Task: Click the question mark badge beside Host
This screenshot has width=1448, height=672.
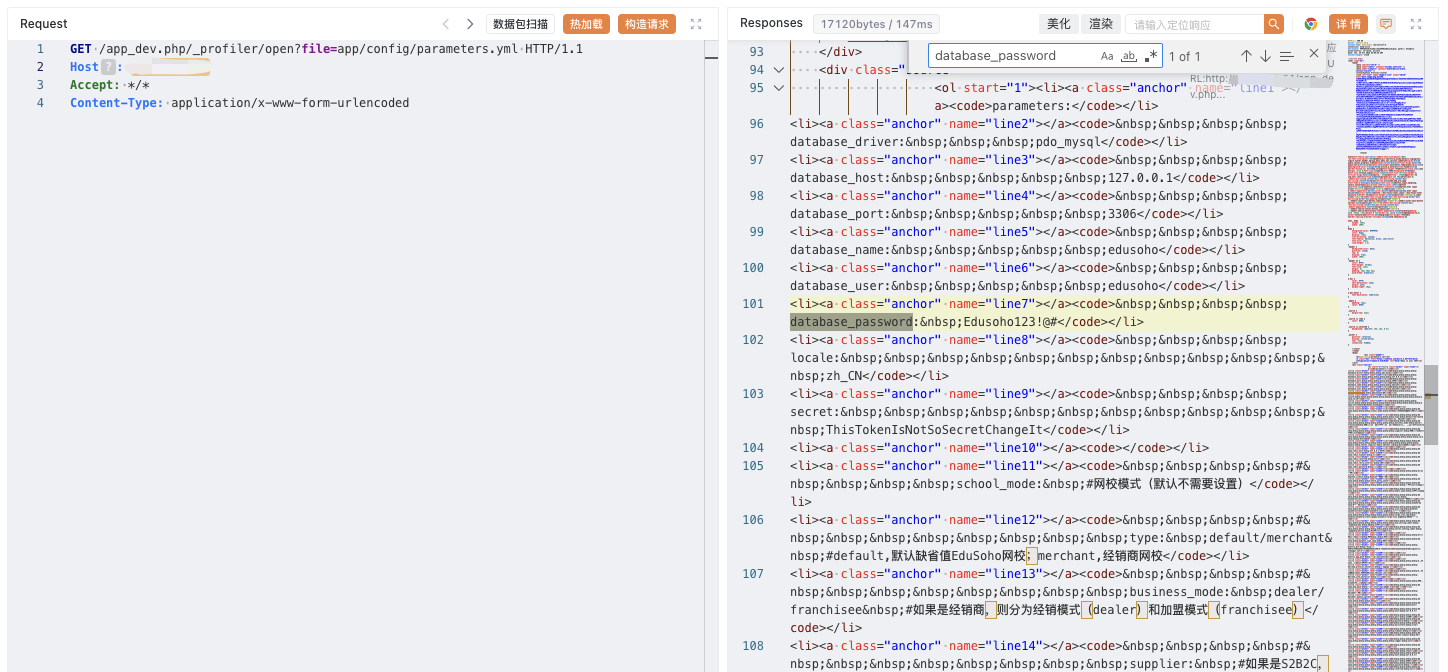Action: 109,67
